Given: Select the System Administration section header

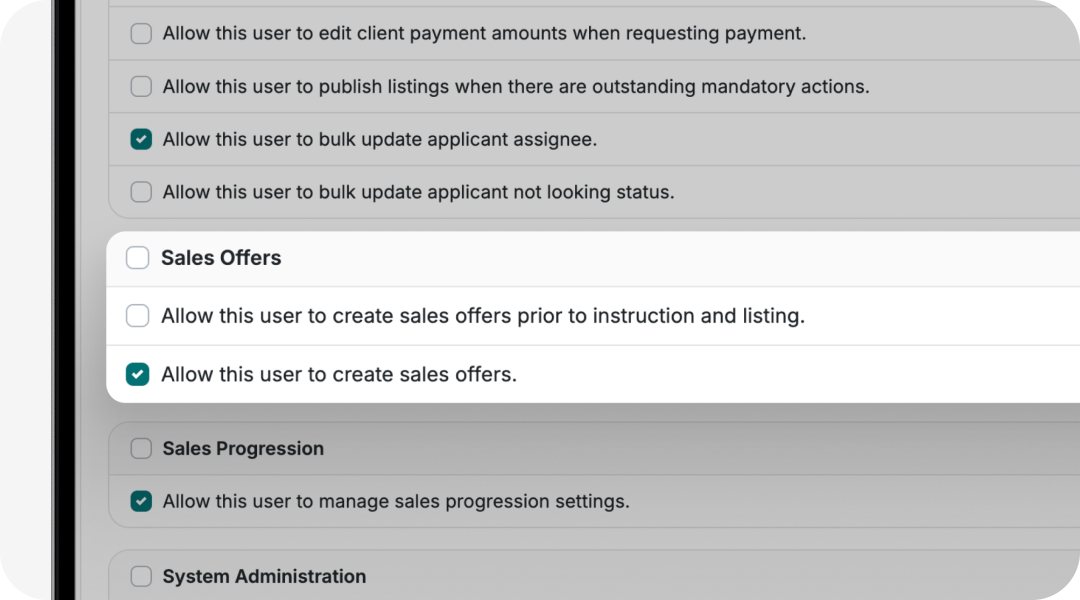Looking at the screenshot, I should coord(265,576).
